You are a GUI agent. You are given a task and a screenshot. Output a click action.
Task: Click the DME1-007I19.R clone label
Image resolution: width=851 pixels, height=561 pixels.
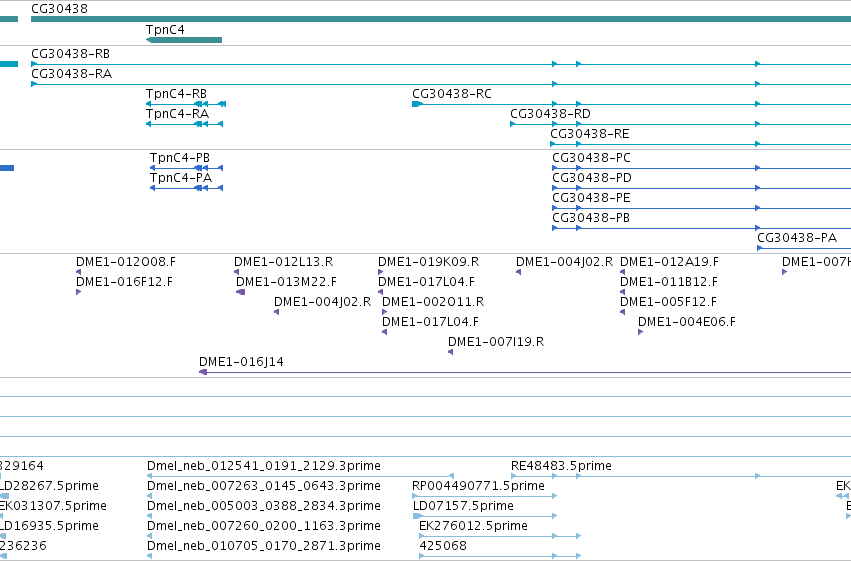click(496, 342)
